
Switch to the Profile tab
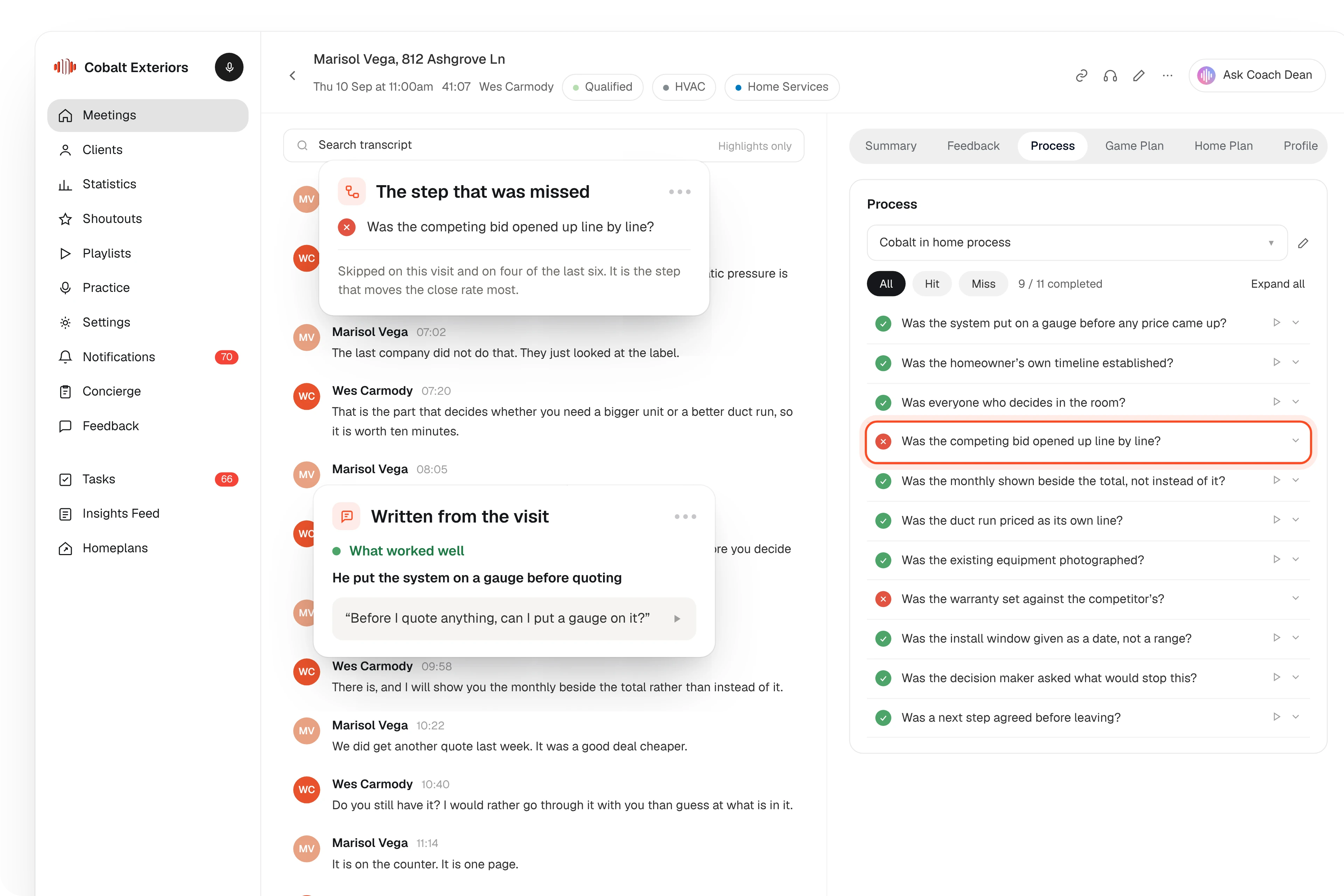(1301, 146)
